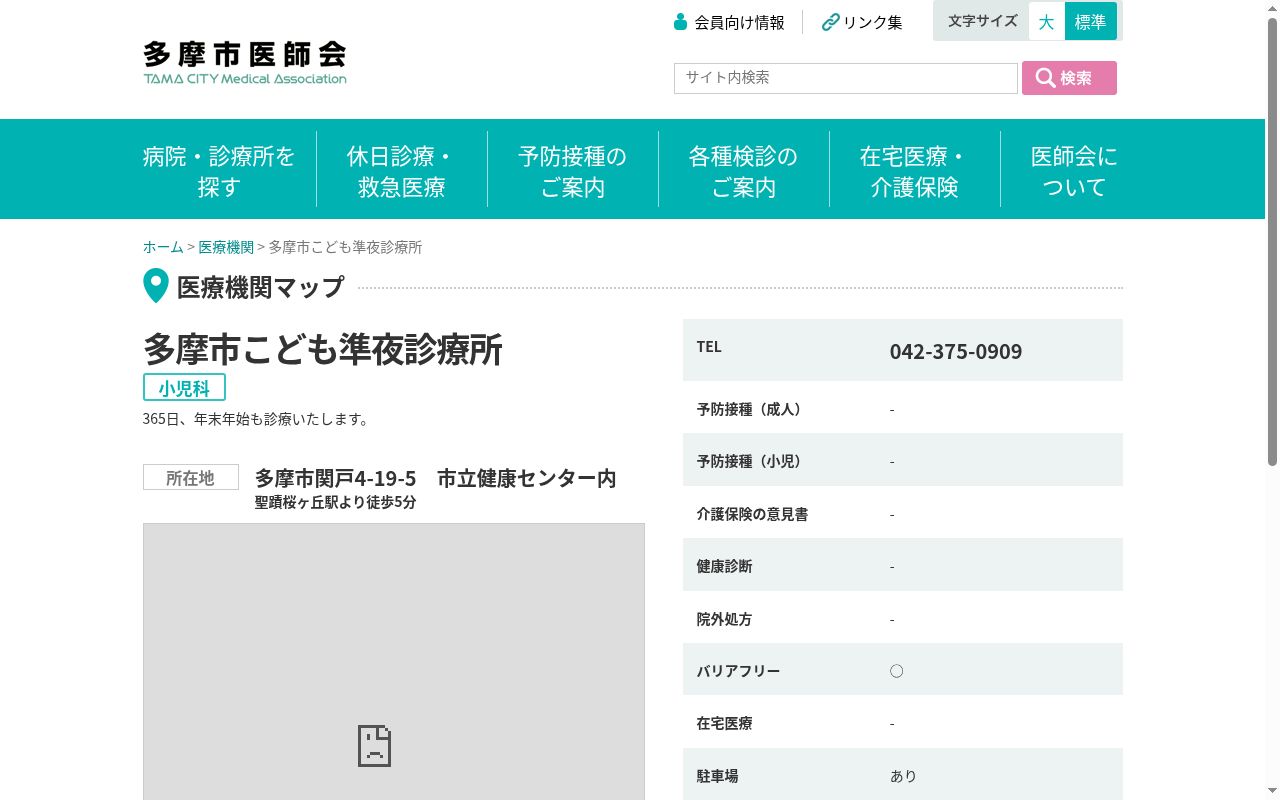Click the broken map image icon

375,746
